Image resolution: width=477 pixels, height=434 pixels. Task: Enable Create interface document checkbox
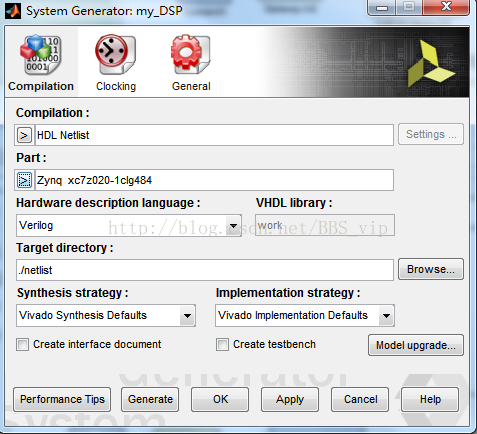tap(22, 344)
